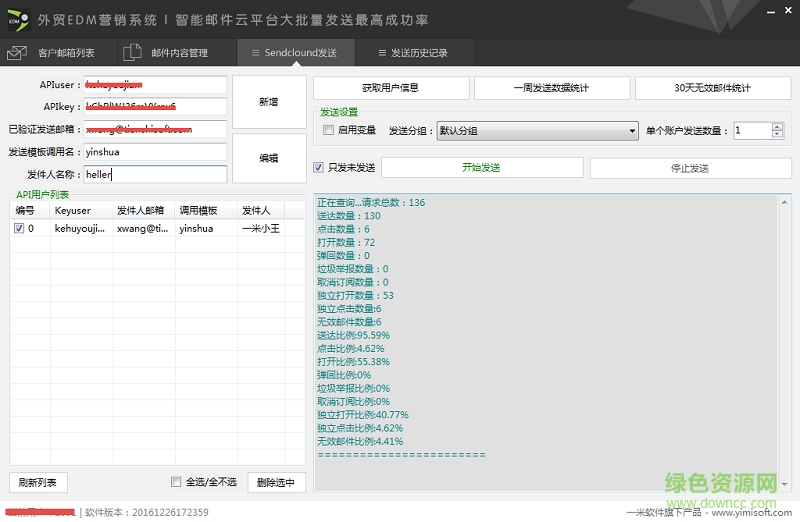Enable the 启用变量 checkbox
The width and height of the screenshot is (800, 522).
coord(328,131)
